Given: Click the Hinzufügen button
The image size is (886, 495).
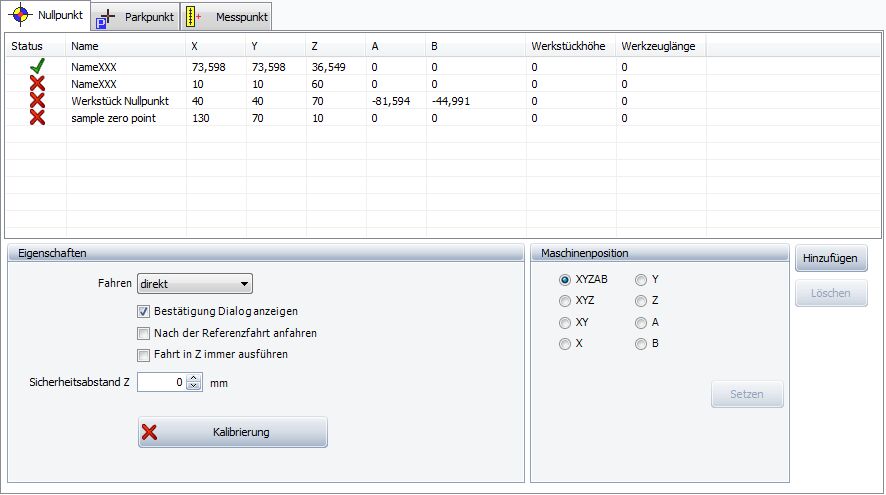Looking at the screenshot, I should 831,258.
